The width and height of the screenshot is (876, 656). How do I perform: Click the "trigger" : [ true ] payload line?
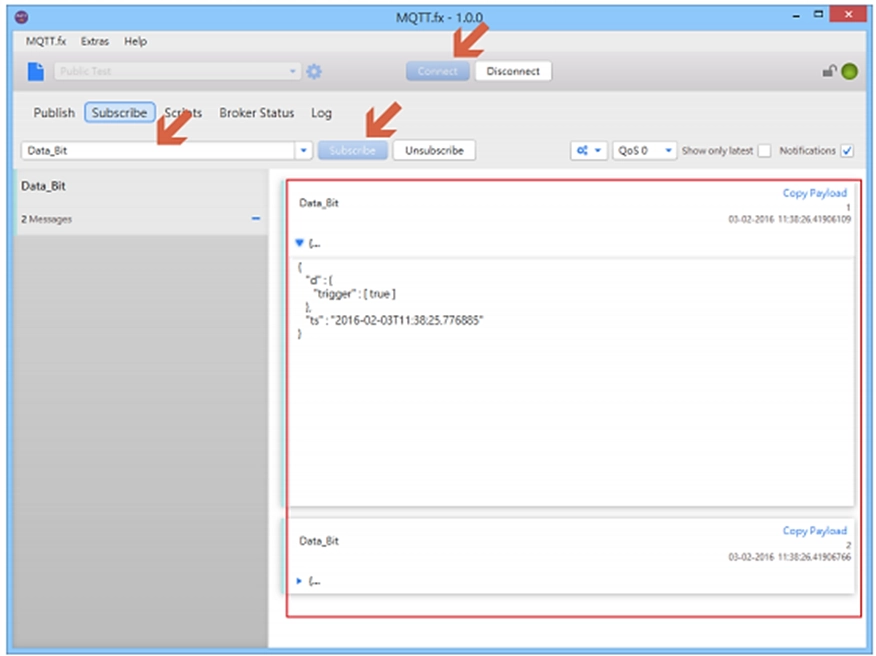click(355, 293)
